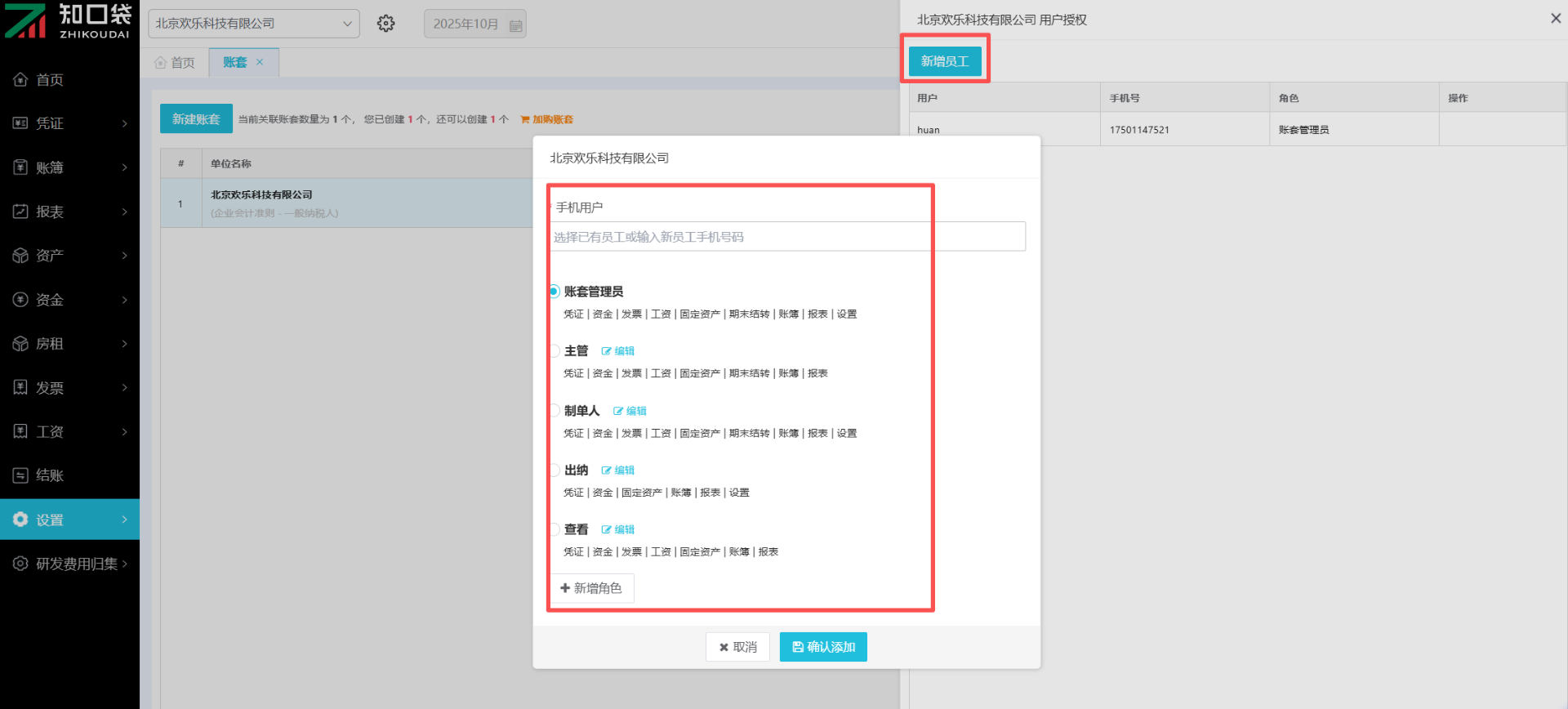Screen dimensions: 1568x709
Task: Open the 结账 sidebar menu item
Action: 69,475
